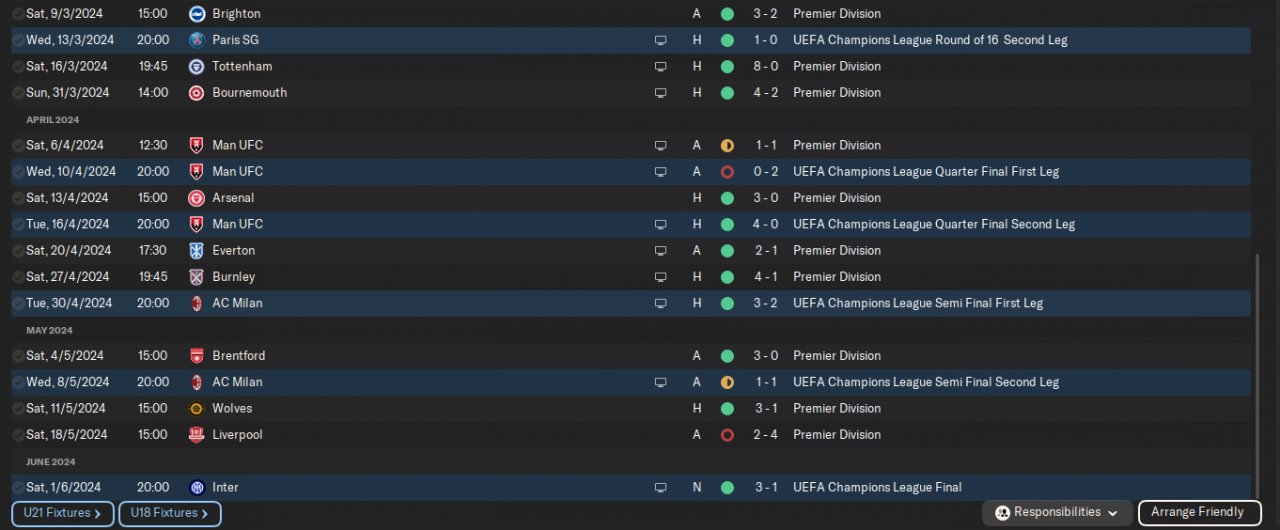Click the Paris SG club badge icon

(196, 40)
